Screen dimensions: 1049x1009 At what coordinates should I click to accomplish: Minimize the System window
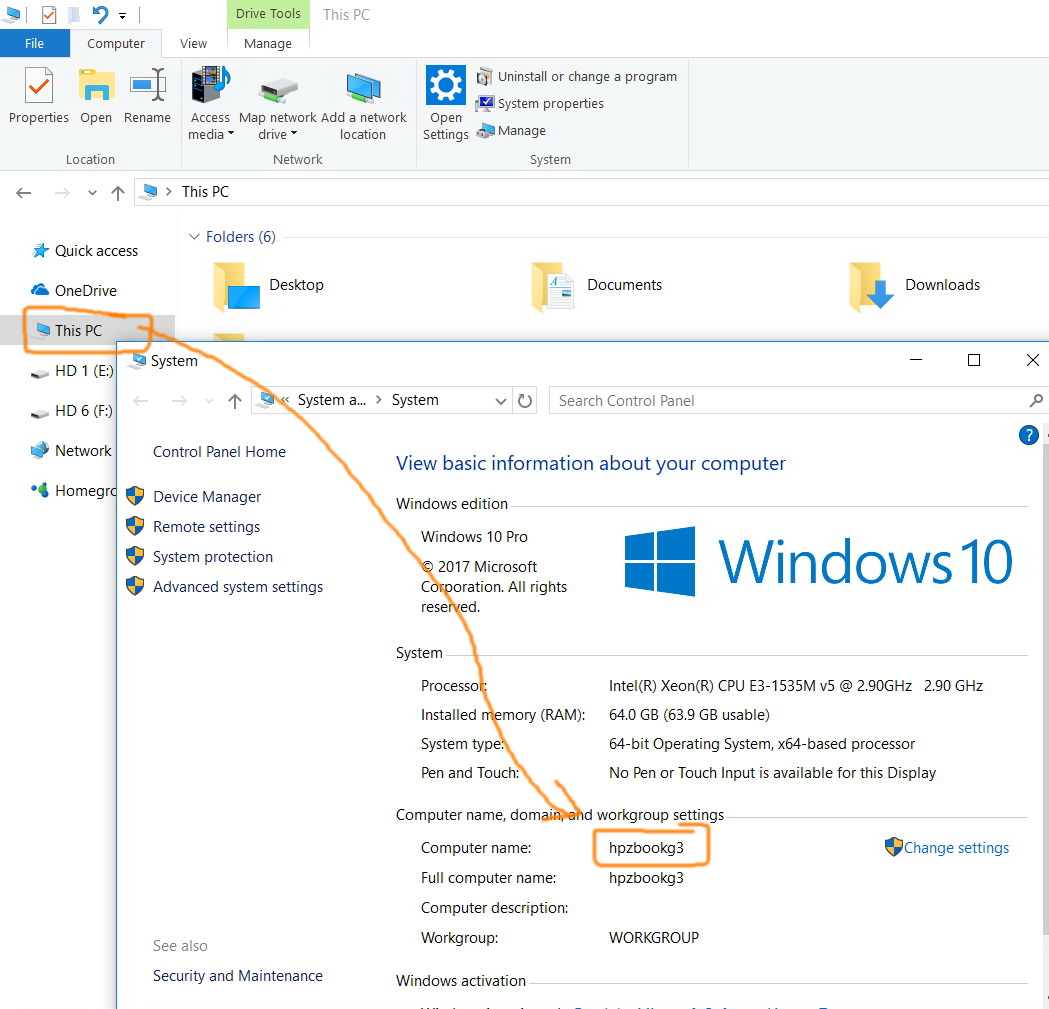tap(916, 360)
